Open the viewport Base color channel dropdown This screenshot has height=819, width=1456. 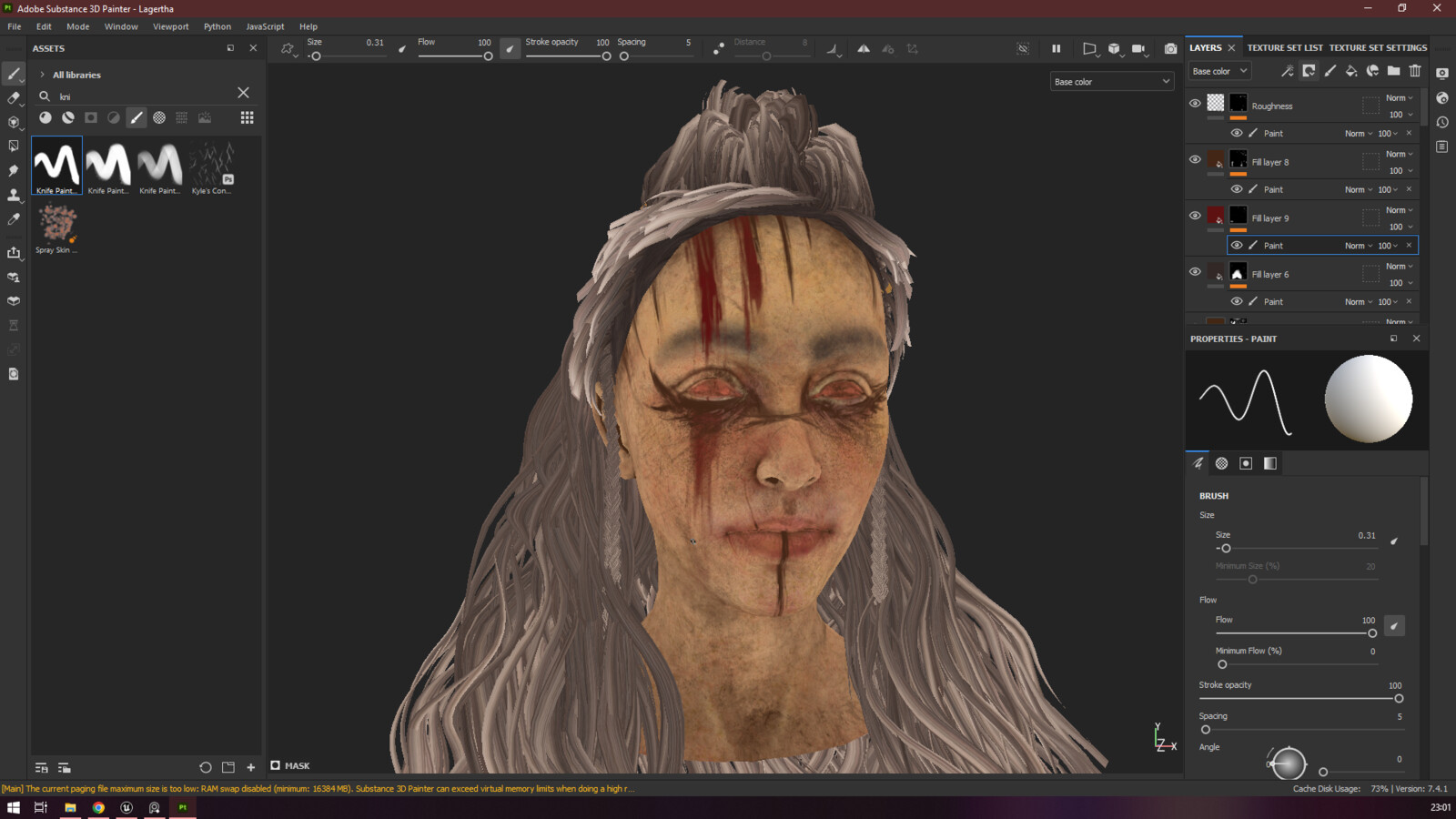click(1111, 82)
